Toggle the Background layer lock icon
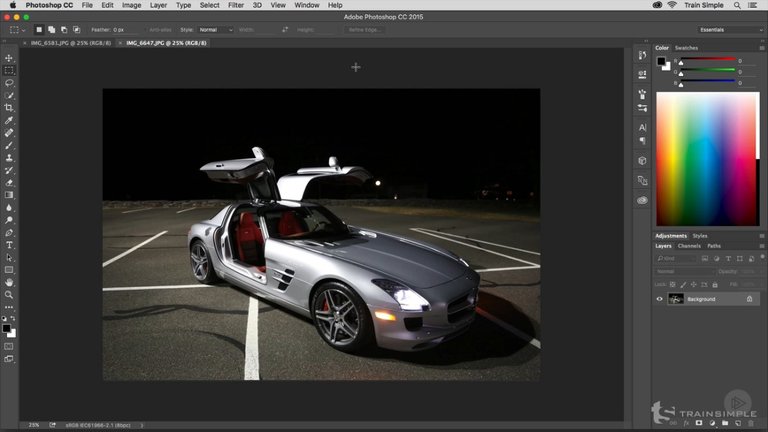 [750, 299]
